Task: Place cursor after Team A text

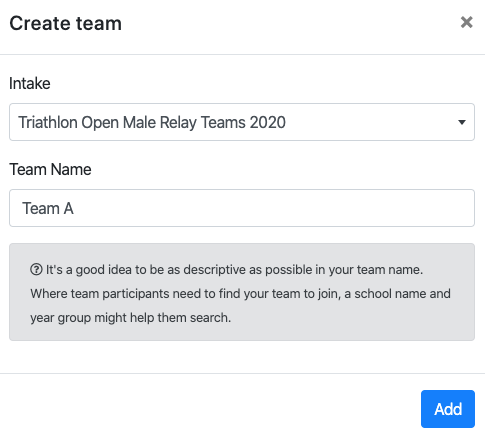Action: coord(75,208)
